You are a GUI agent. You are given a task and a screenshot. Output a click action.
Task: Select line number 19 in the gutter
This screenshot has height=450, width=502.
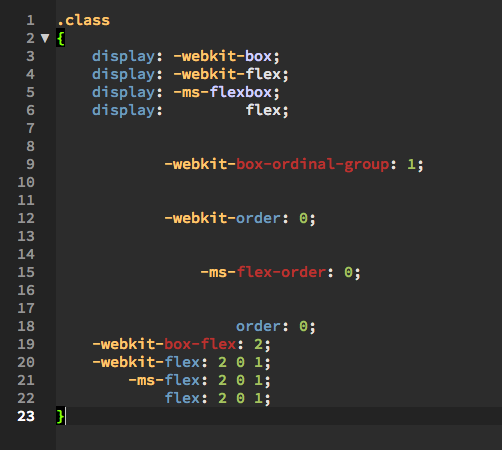click(x=26, y=344)
